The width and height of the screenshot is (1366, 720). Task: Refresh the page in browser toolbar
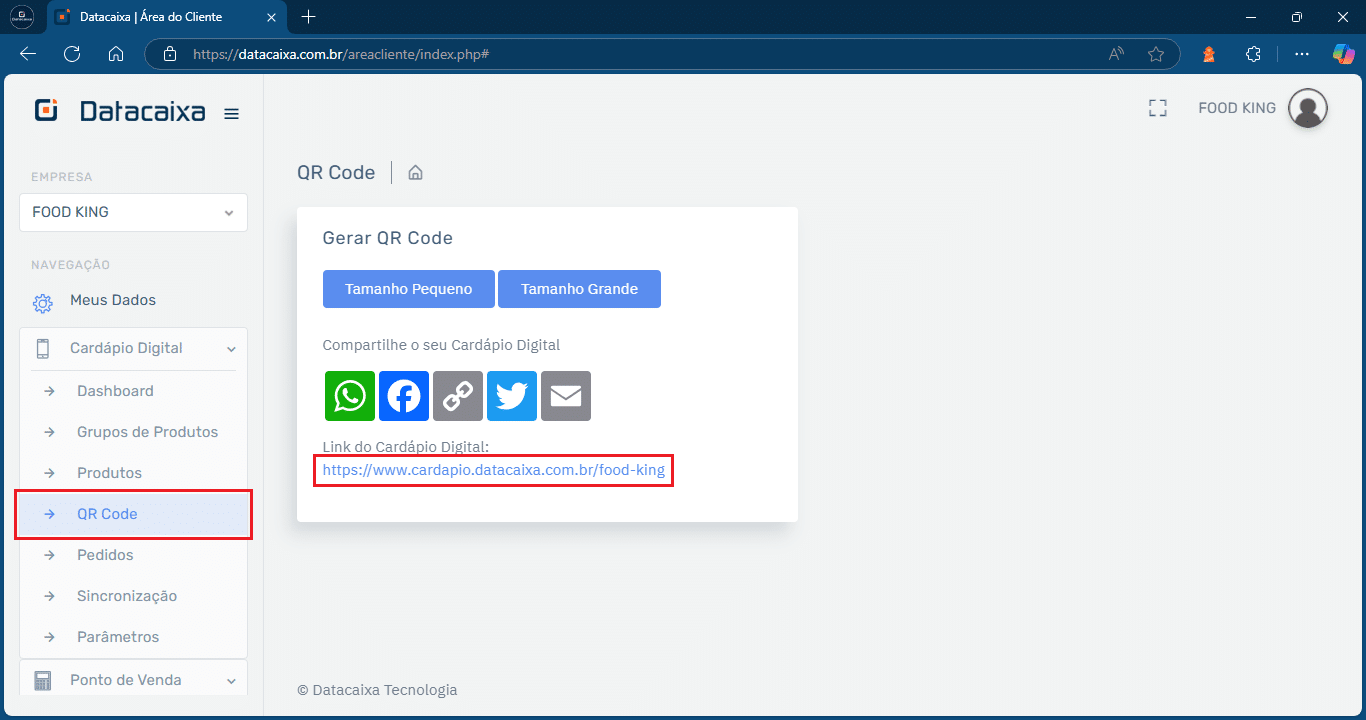72,54
